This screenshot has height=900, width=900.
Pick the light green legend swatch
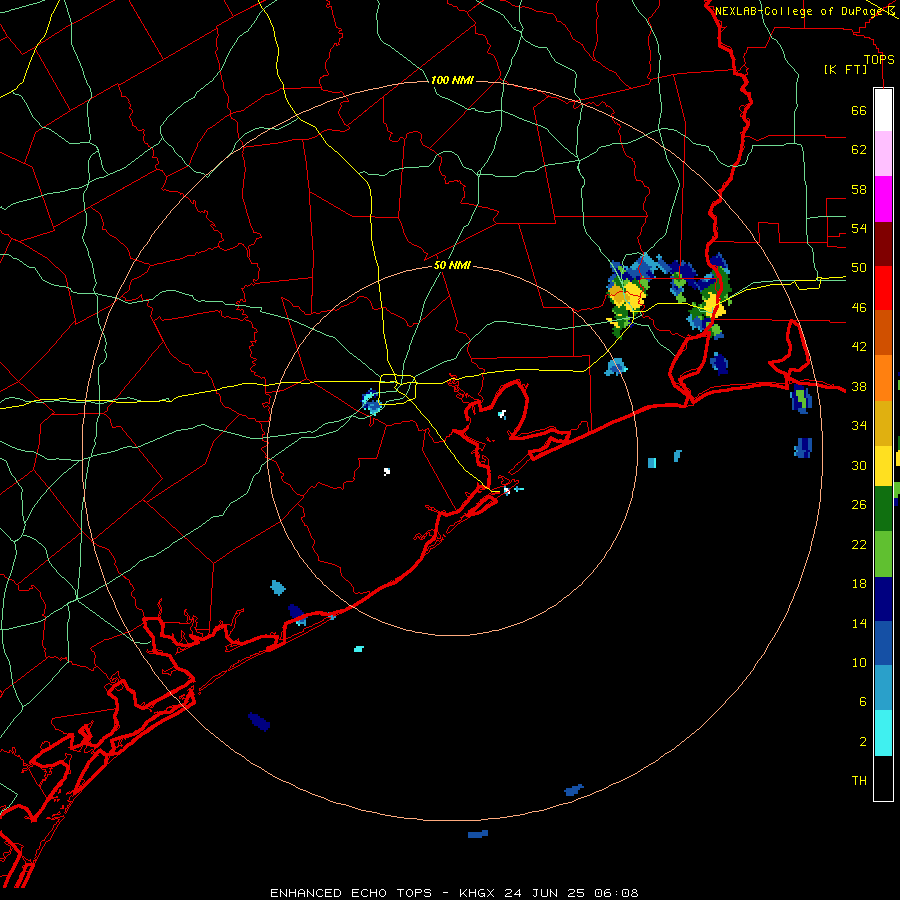tap(883, 554)
